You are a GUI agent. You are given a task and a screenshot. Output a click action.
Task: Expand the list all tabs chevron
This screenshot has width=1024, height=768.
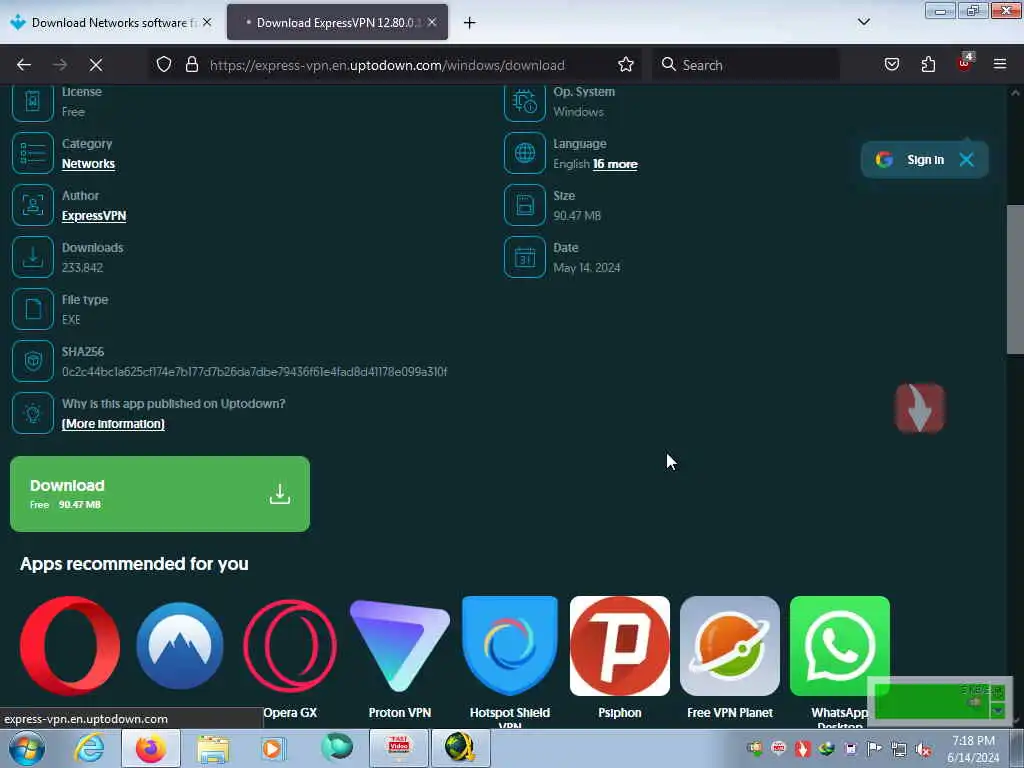click(x=863, y=22)
